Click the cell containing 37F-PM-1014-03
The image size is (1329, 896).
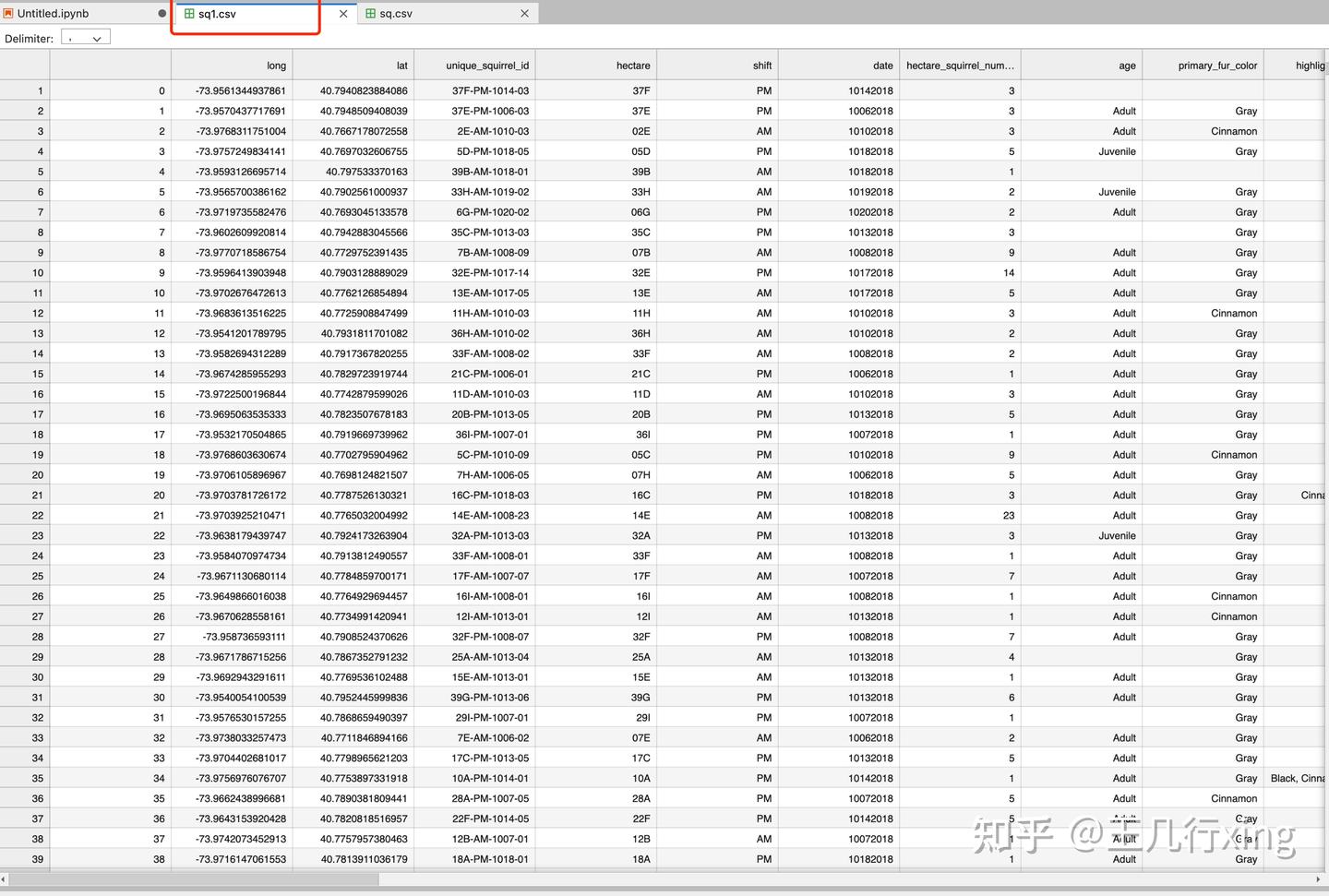tap(485, 90)
